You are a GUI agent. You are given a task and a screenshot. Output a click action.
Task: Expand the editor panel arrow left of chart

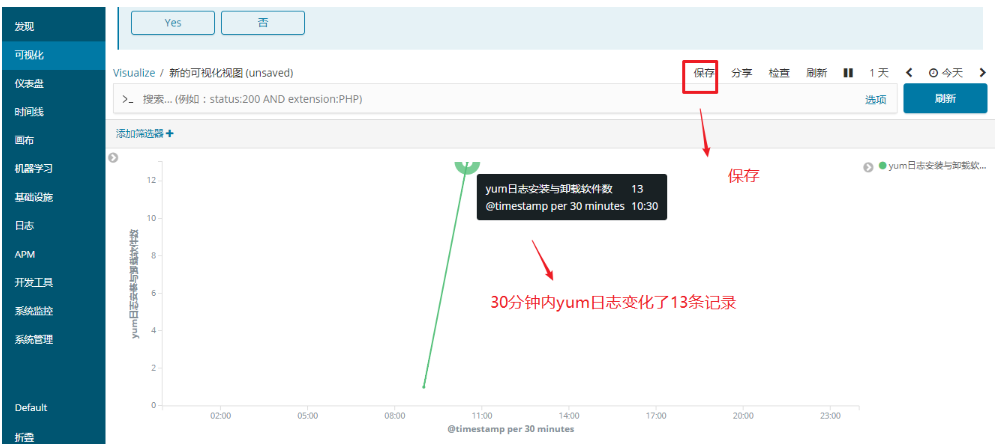113,158
